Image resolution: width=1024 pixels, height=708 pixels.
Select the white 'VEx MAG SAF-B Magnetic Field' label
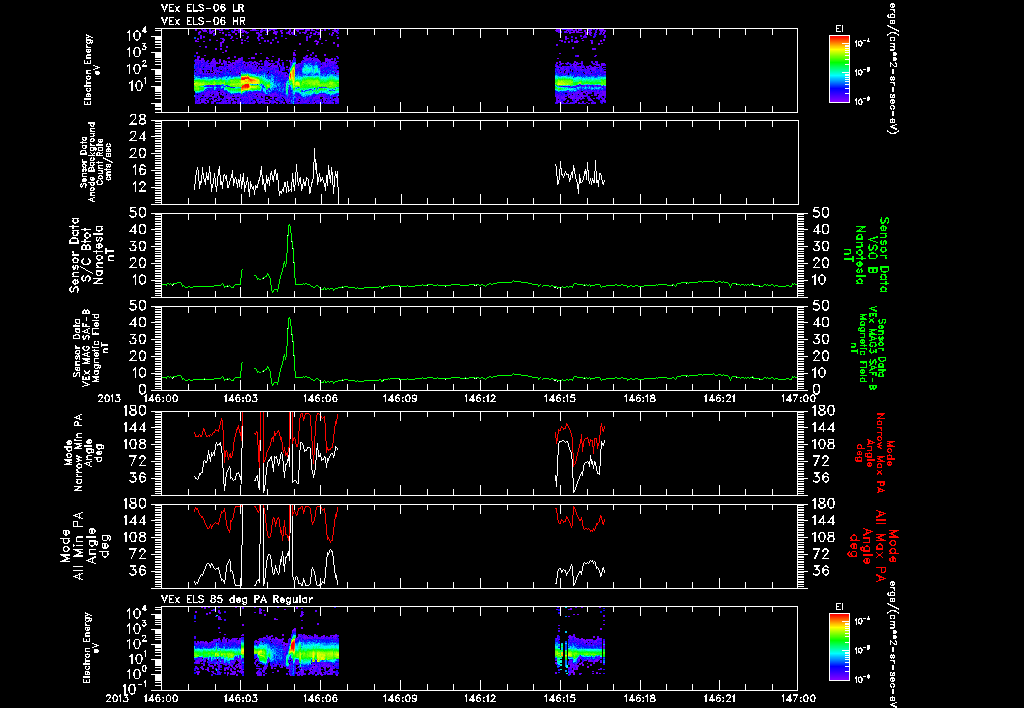coord(91,346)
